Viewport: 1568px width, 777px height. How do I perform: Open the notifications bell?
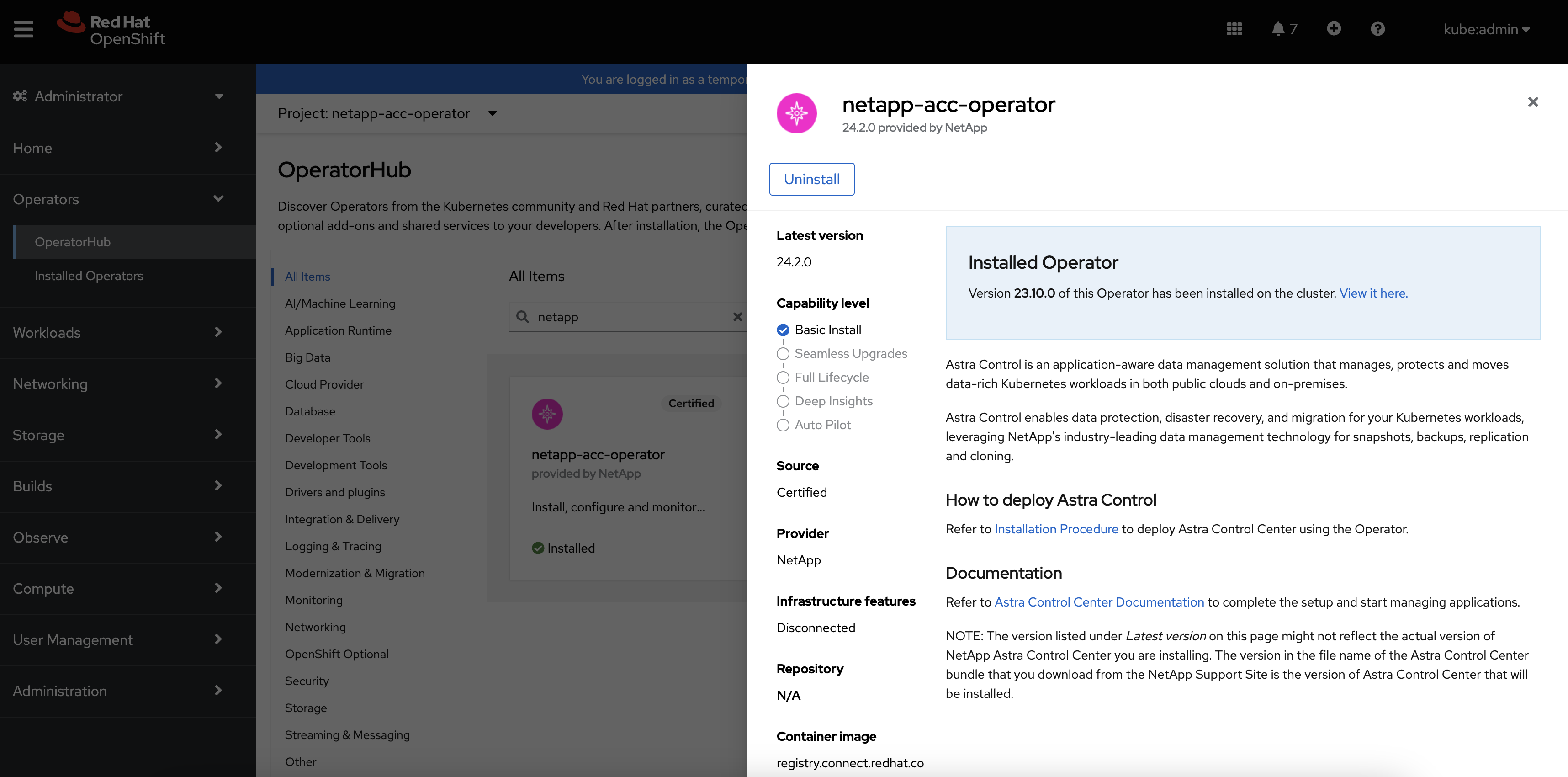coord(1277,29)
